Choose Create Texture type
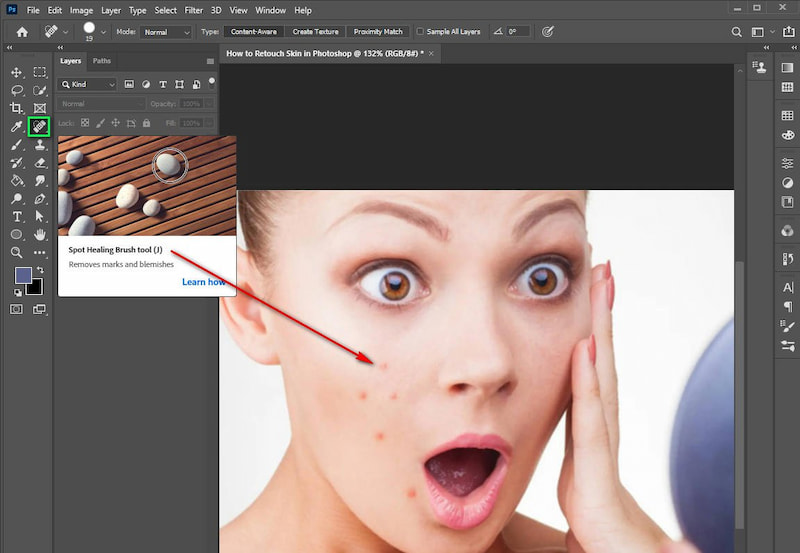Image resolution: width=800 pixels, height=553 pixels. tap(315, 32)
